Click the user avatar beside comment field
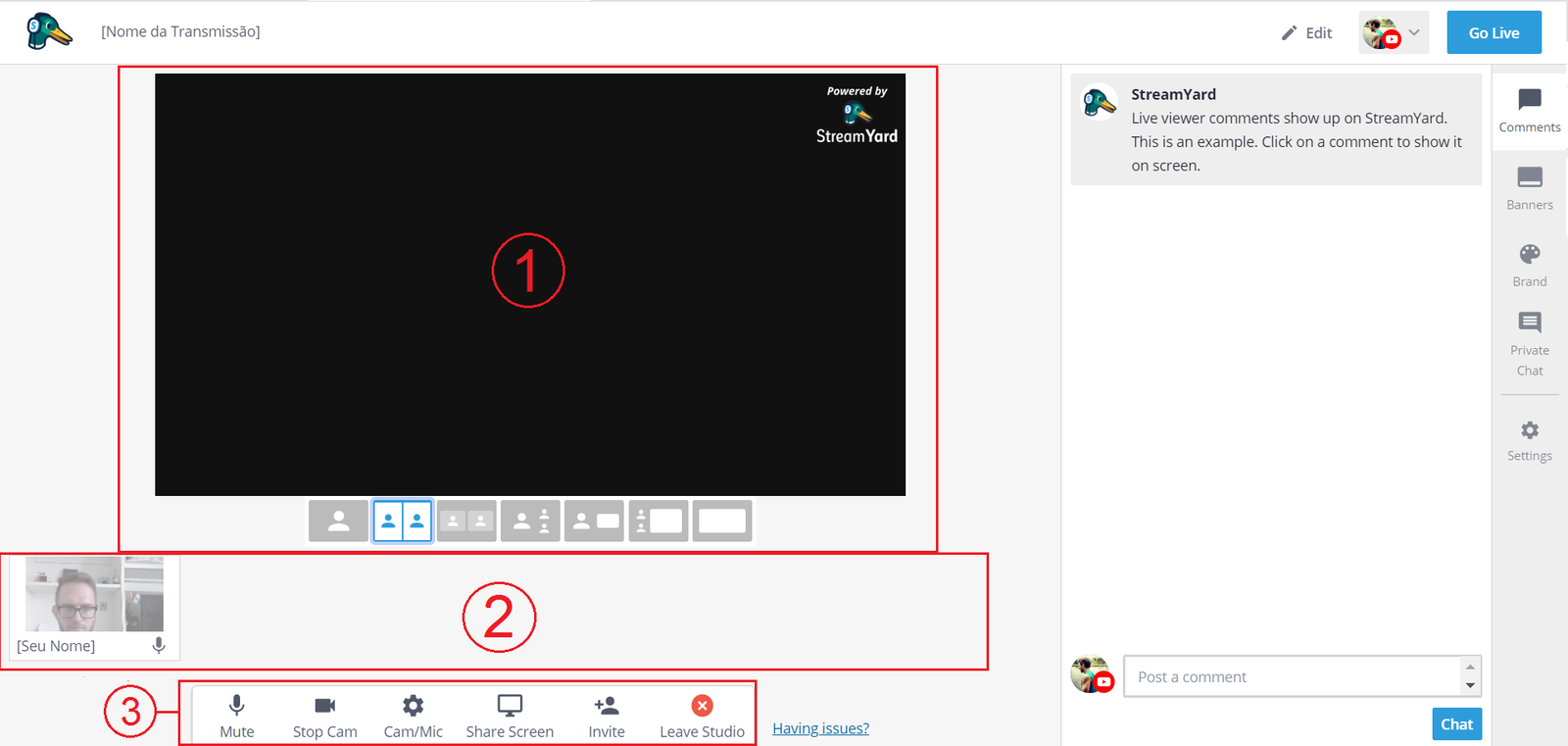1568x746 pixels. pos(1092,674)
